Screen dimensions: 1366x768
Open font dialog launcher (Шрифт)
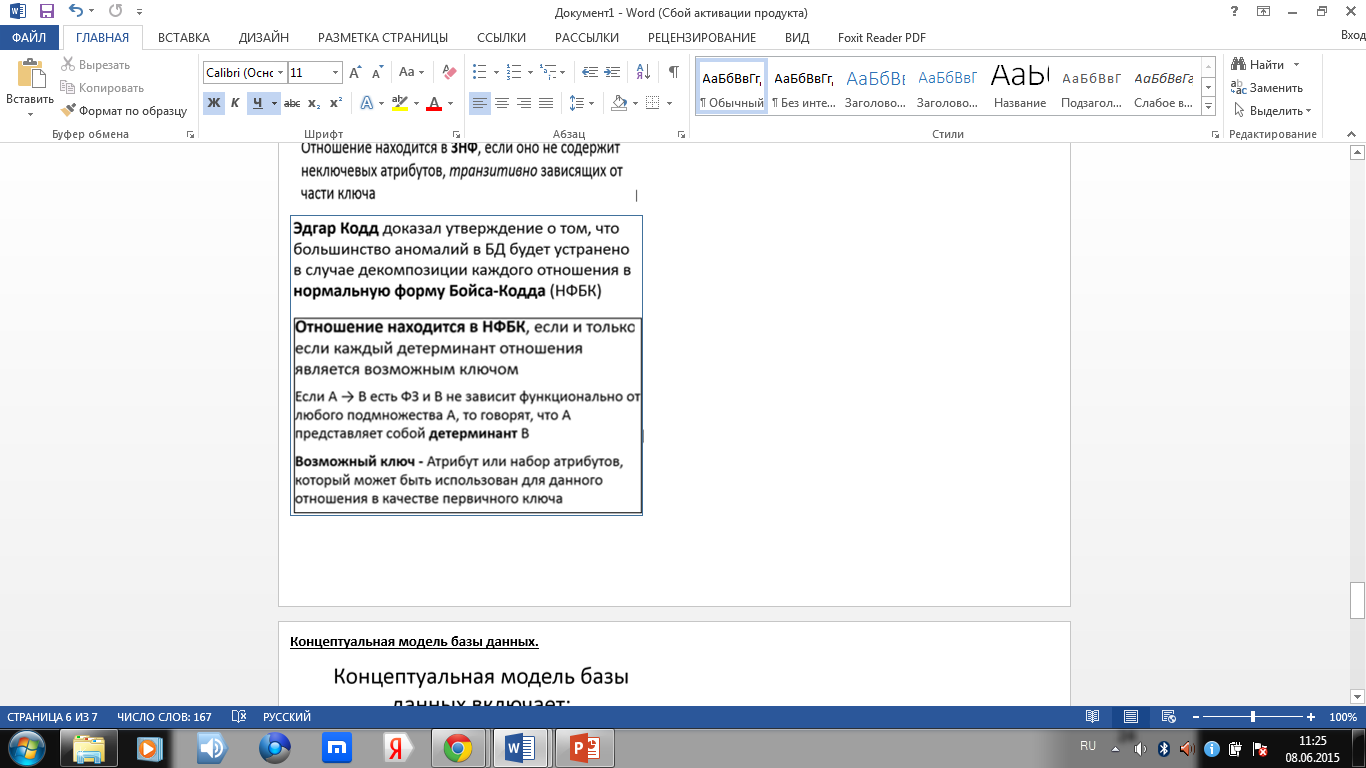tap(456, 134)
